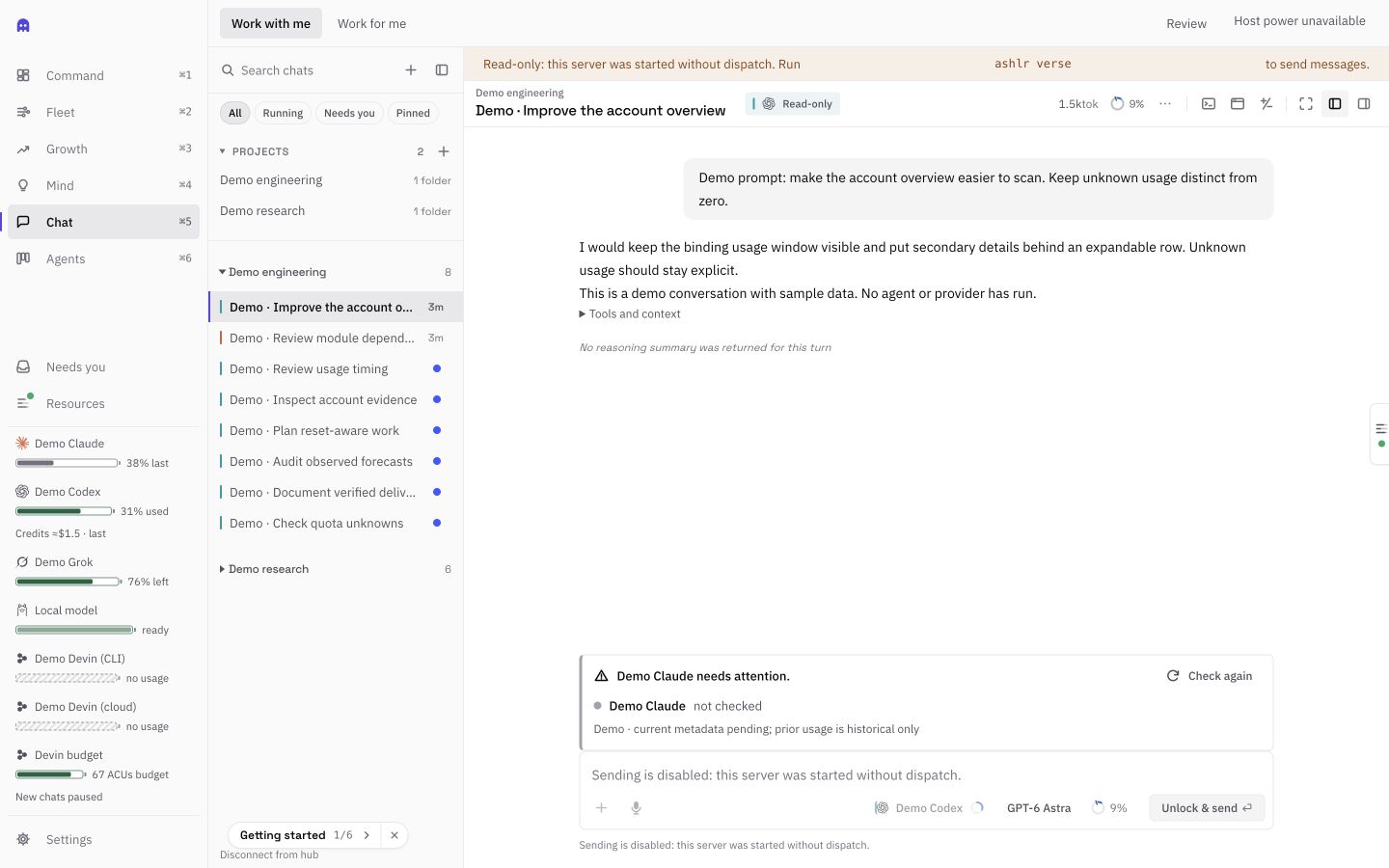Select the Needs you filter chip

coord(349,113)
